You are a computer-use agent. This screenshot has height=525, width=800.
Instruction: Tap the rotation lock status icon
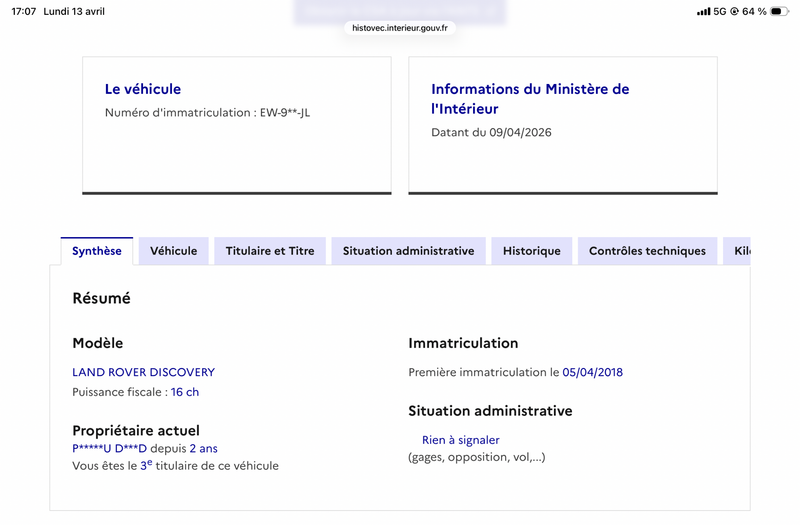pyautogui.click(x=734, y=11)
